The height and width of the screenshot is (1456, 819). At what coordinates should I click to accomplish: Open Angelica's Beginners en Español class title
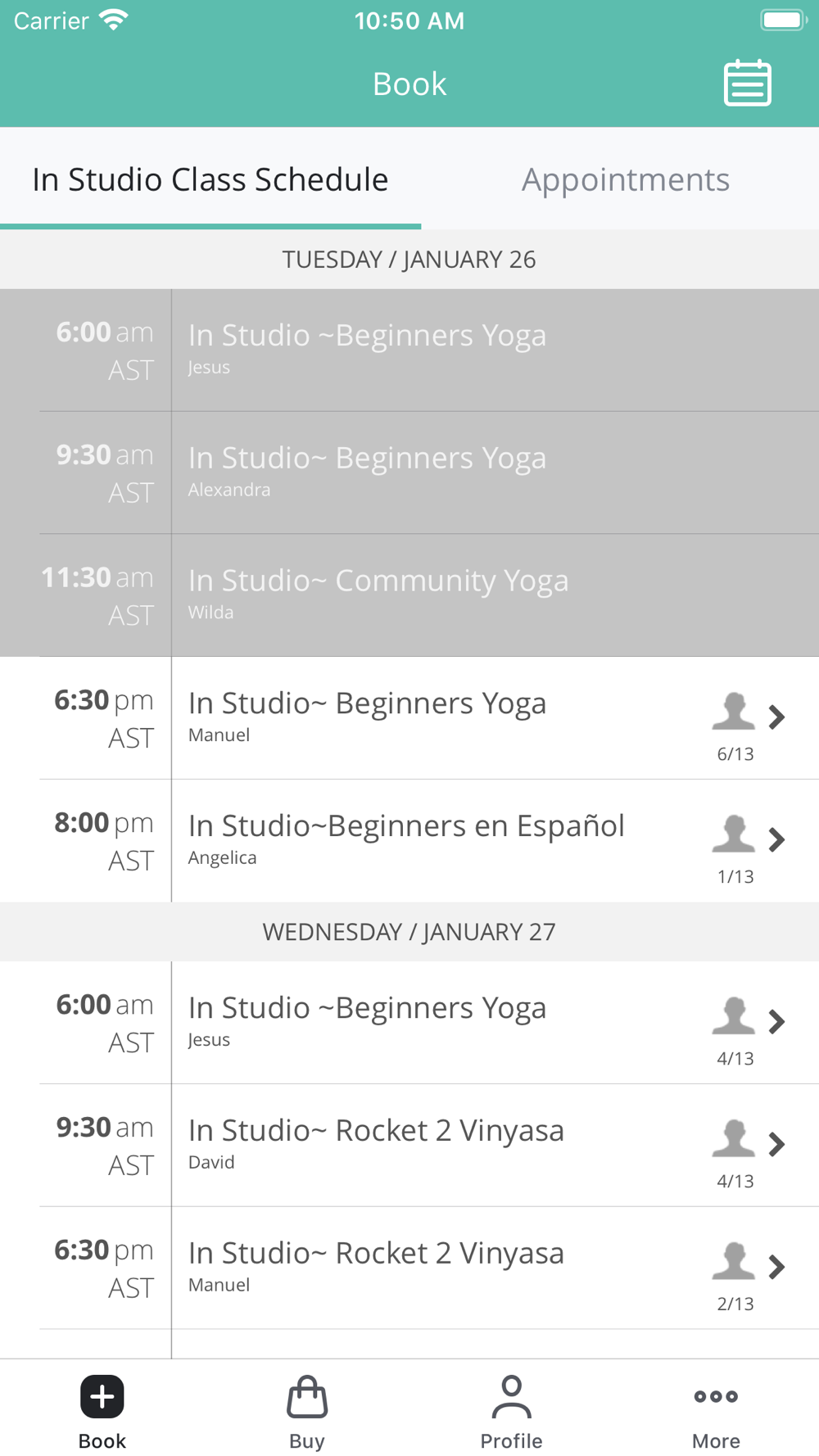(406, 825)
